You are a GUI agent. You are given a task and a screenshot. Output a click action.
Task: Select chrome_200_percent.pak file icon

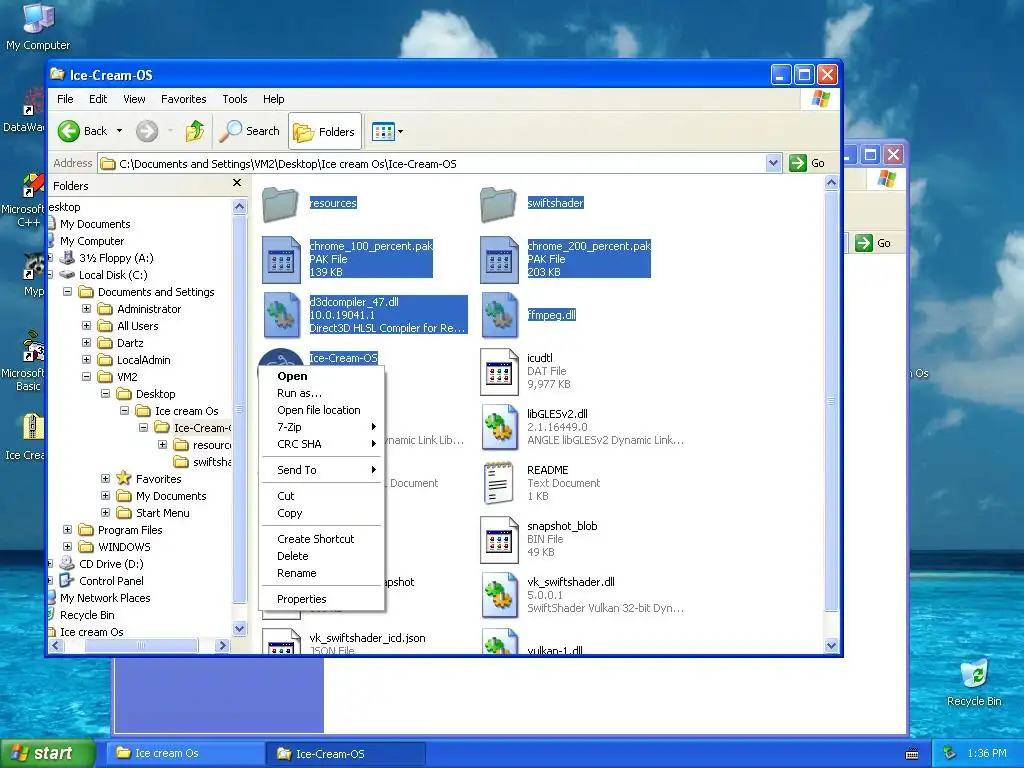[x=499, y=259]
